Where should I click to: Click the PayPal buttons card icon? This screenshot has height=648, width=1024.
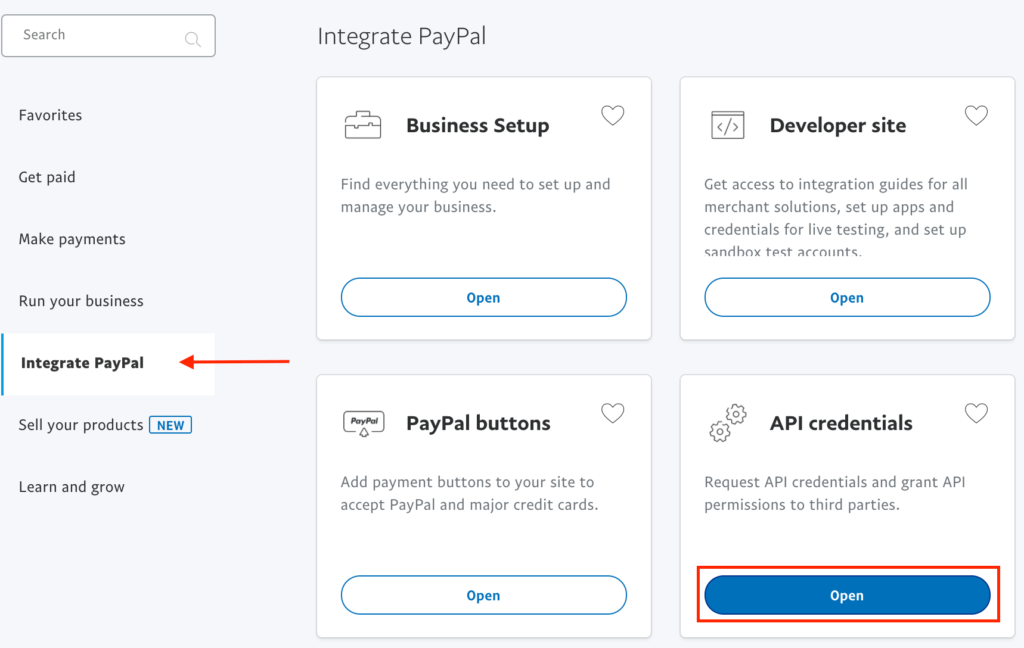pyautogui.click(x=364, y=423)
